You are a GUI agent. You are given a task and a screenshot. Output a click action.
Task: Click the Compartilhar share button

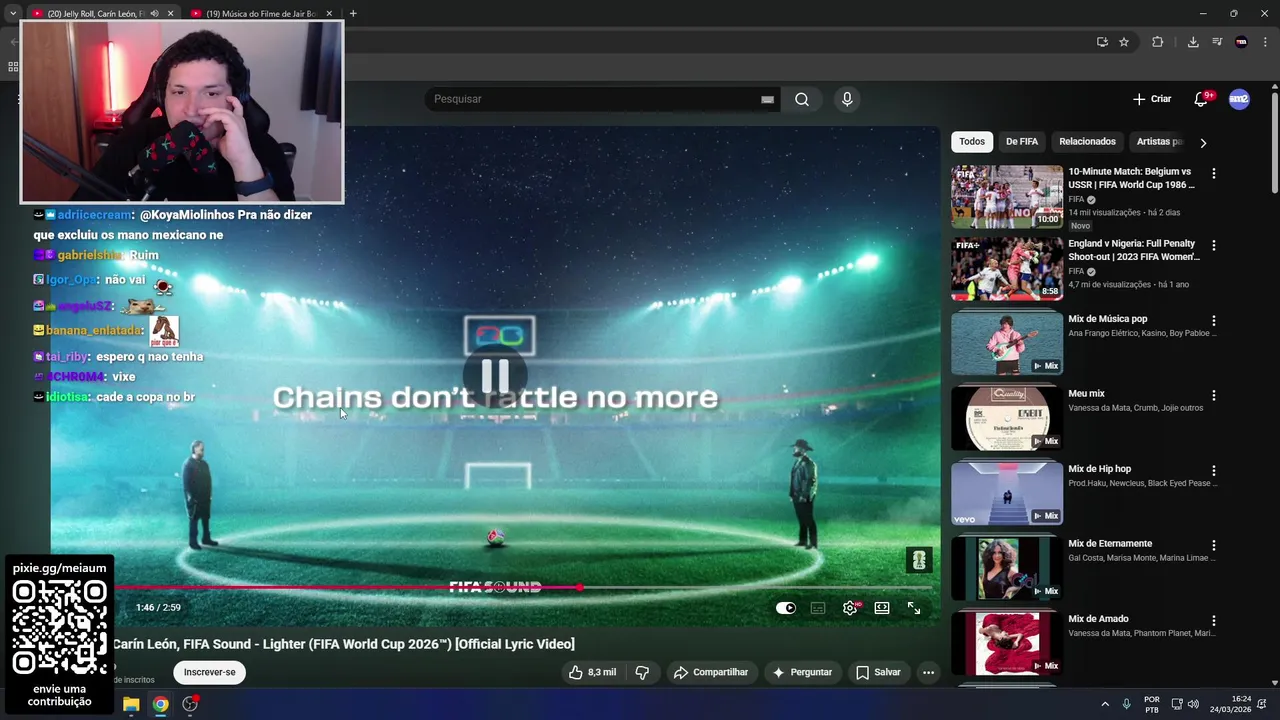coord(711,672)
